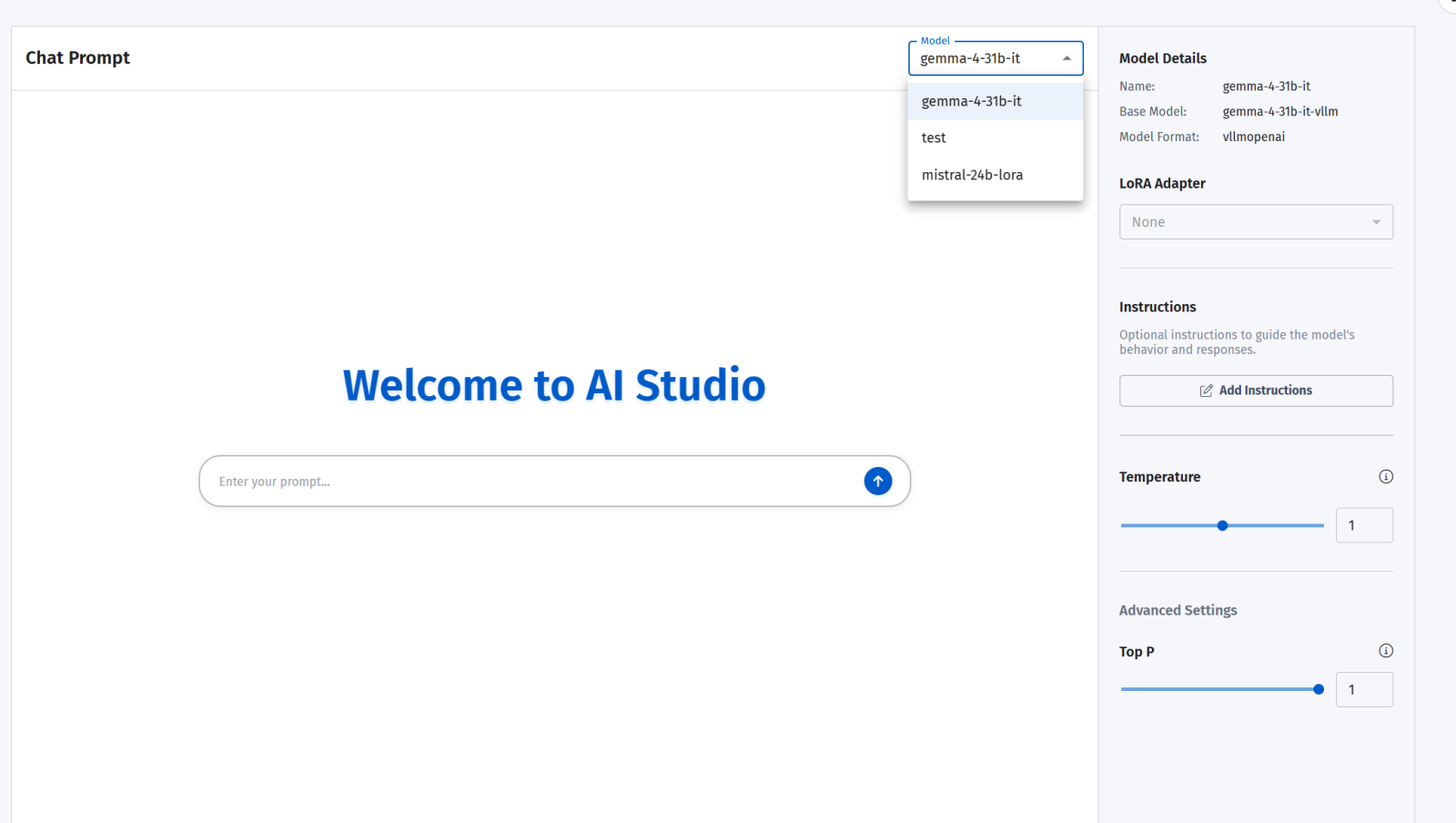Click the Chat Prompt title

coord(77,57)
